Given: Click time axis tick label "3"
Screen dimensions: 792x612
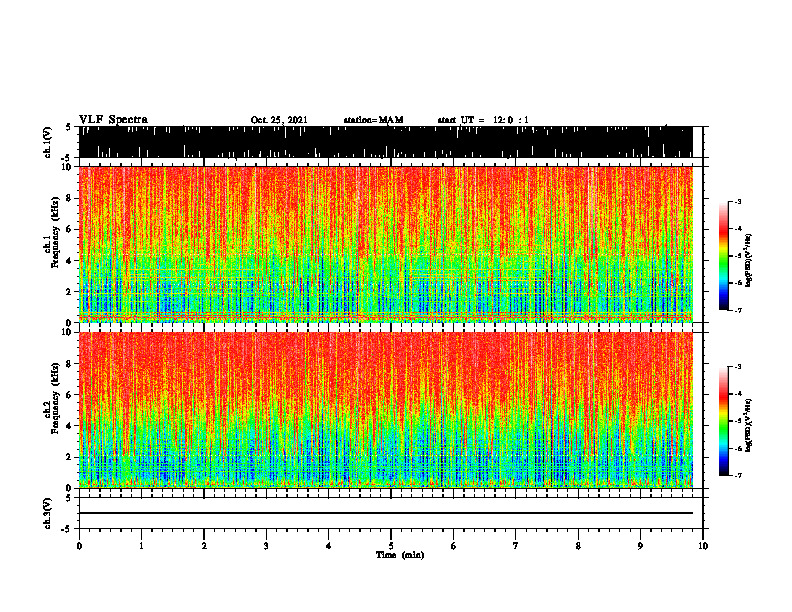Looking at the screenshot, I should coord(266,546).
